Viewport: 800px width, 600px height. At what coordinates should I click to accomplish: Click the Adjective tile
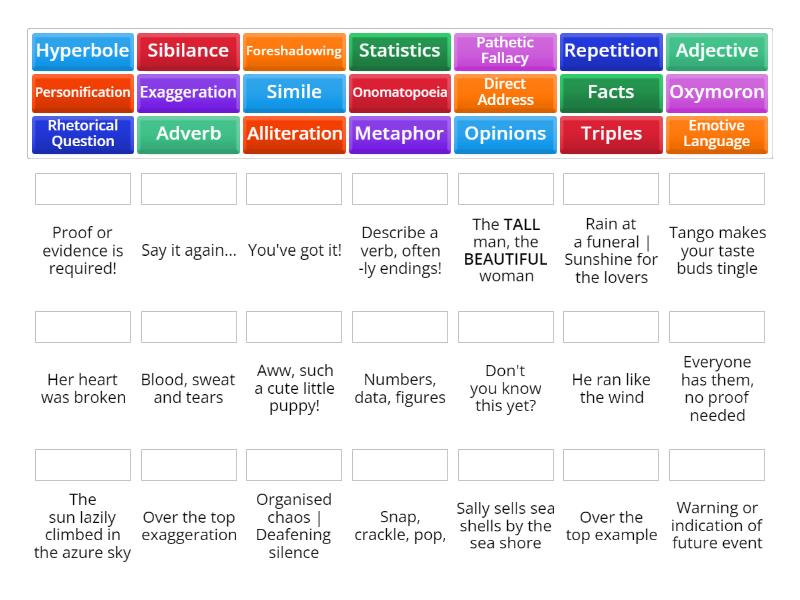click(717, 51)
